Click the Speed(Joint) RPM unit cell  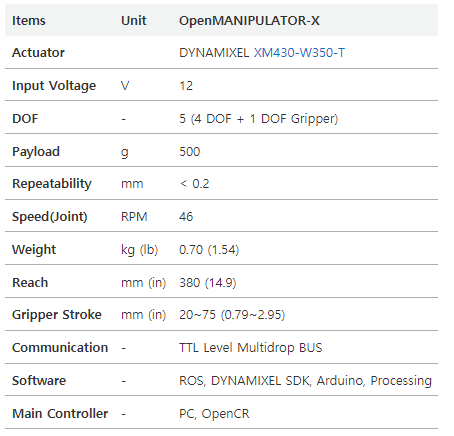click(x=134, y=217)
